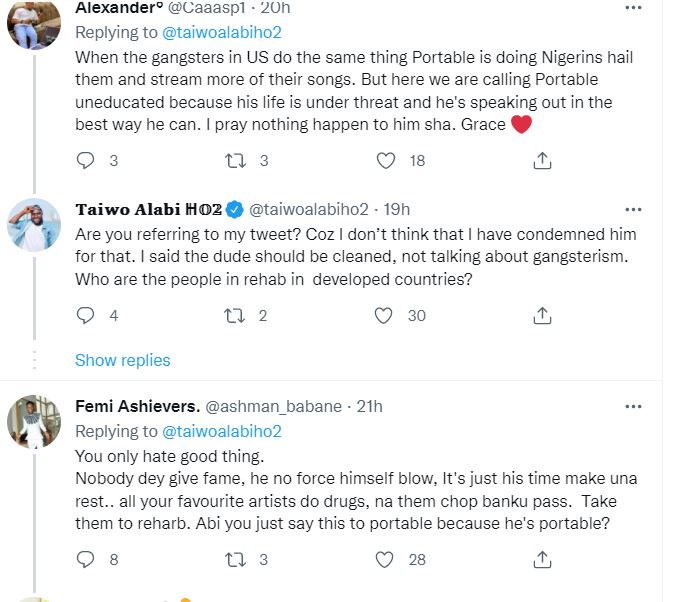
Task: Share Femi Ashievers' tweet
Action: 541,561
